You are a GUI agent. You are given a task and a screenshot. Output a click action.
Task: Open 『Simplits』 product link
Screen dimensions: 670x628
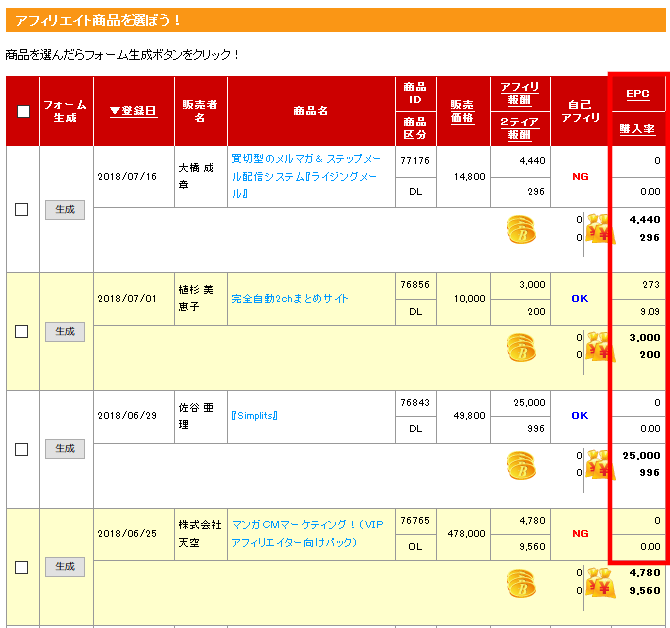(254, 416)
